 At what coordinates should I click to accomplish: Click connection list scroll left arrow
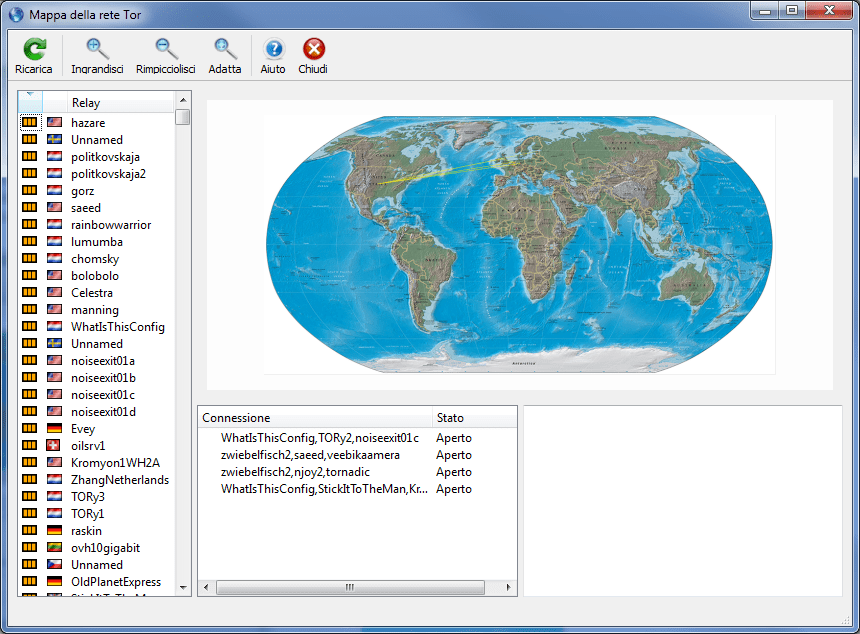pos(206,587)
